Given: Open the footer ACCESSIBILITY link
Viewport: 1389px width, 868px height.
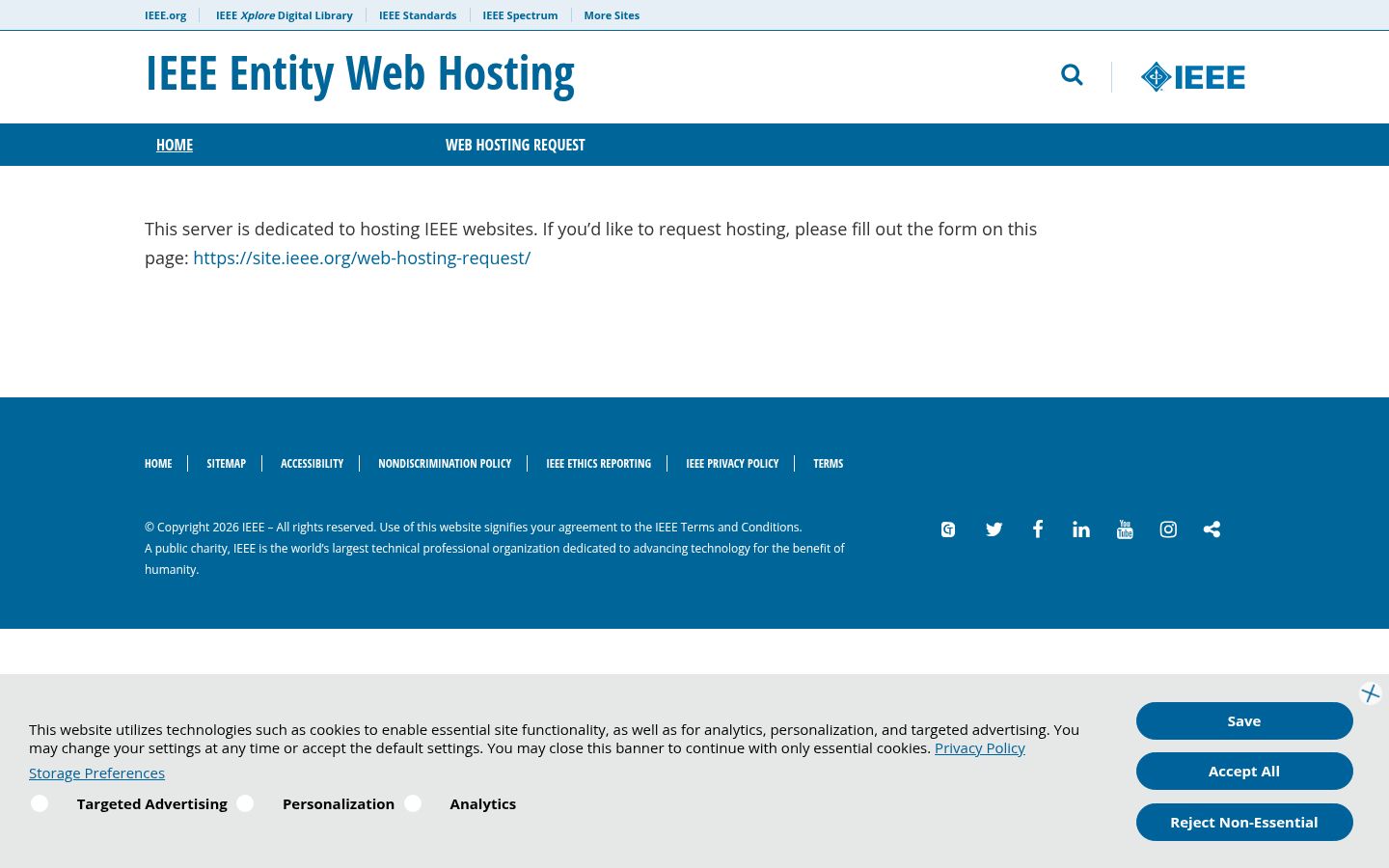Looking at the screenshot, I should click(x=312, y=464).
